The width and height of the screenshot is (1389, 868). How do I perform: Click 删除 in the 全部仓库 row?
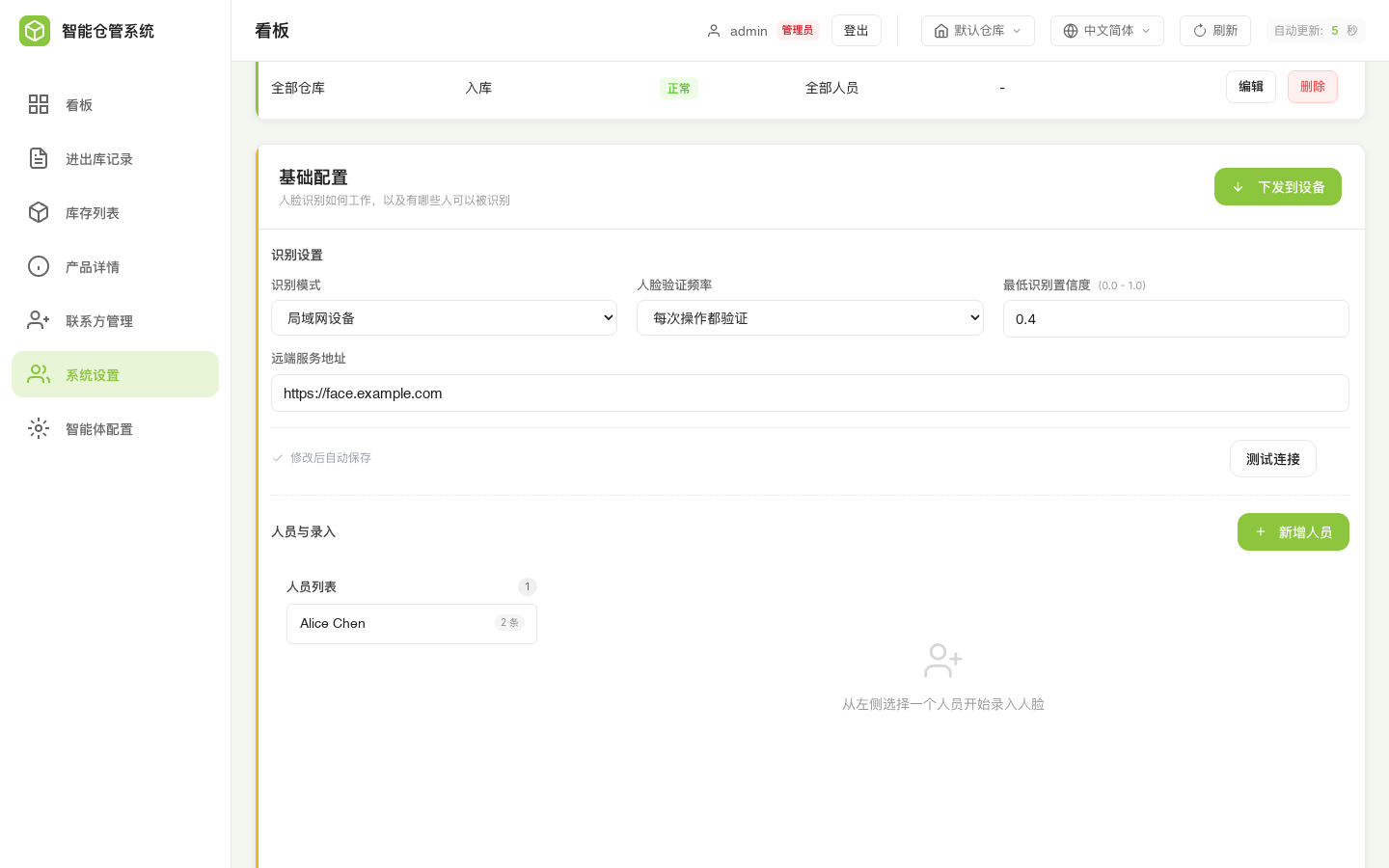1313,87
